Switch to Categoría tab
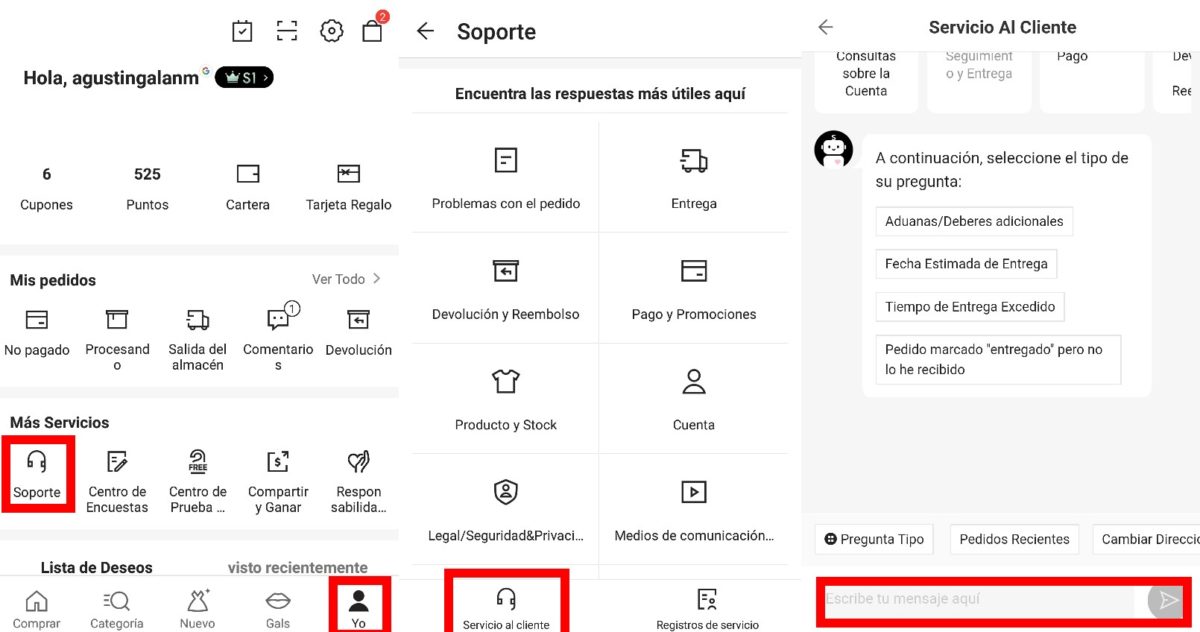 [117, 607]
